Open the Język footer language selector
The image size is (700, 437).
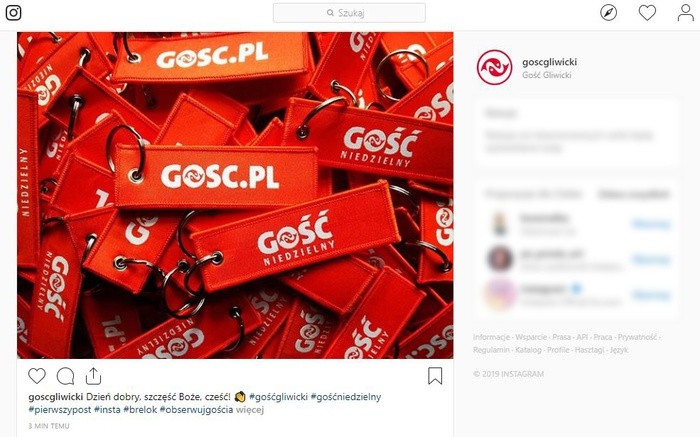pyautogui.click(x=619, y=350)
